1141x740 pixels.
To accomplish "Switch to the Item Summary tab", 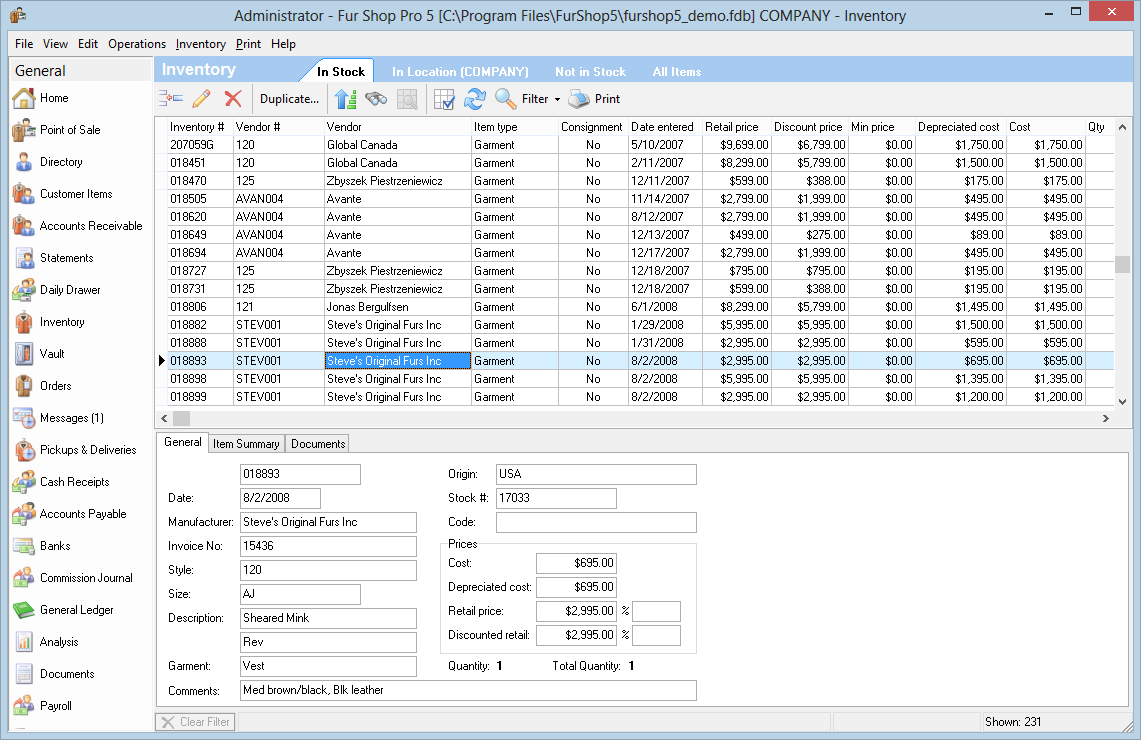I will [x=246, y=444].
